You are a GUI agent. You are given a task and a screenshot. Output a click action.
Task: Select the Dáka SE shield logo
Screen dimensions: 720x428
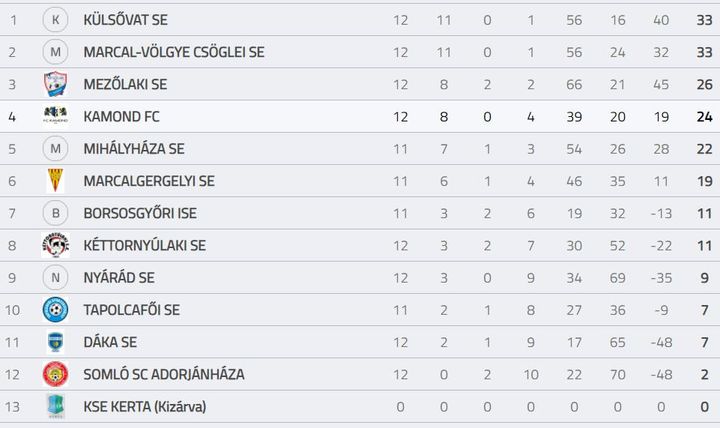tap(55, 342)
